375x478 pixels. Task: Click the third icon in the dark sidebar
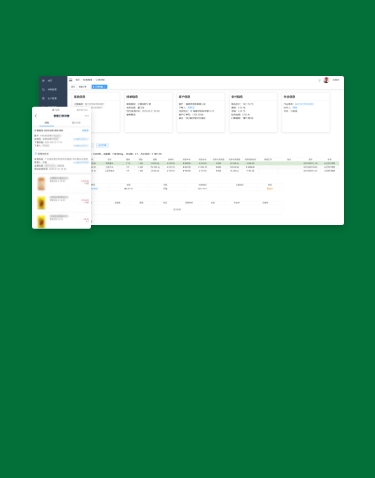tap(43, 99)
